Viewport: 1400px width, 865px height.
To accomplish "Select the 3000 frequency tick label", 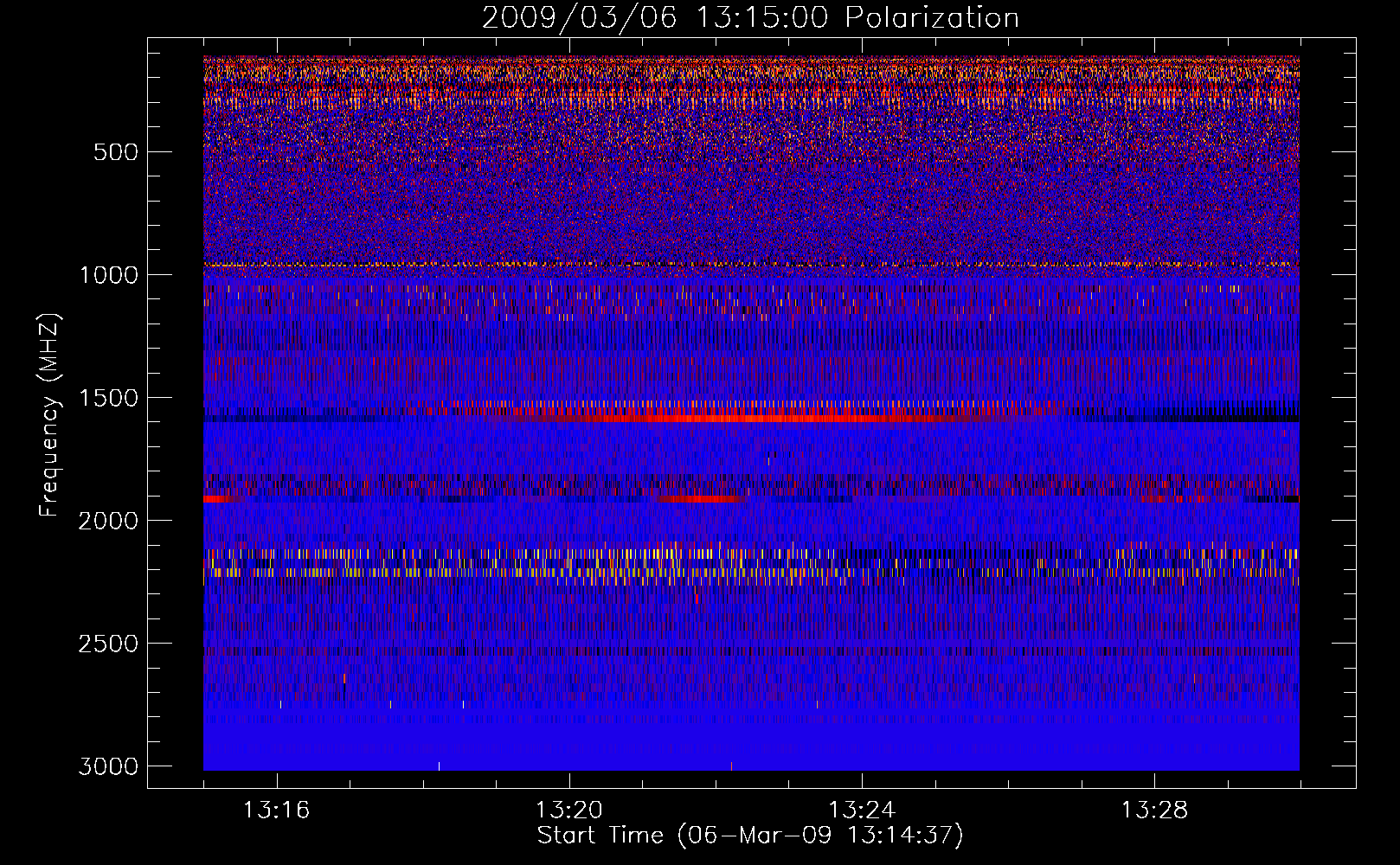I will (108, 766).
